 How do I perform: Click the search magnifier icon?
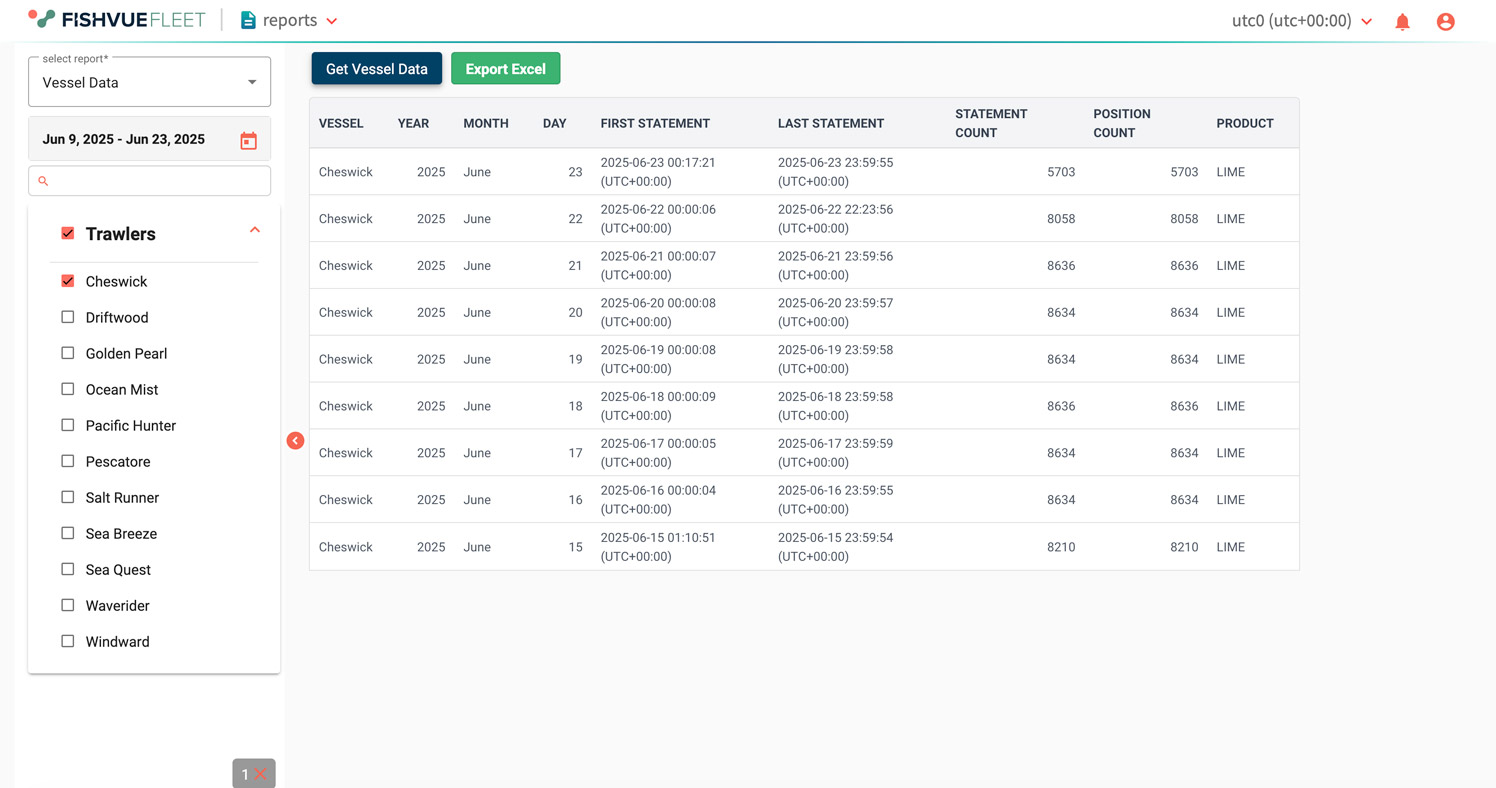click(43, 181)
